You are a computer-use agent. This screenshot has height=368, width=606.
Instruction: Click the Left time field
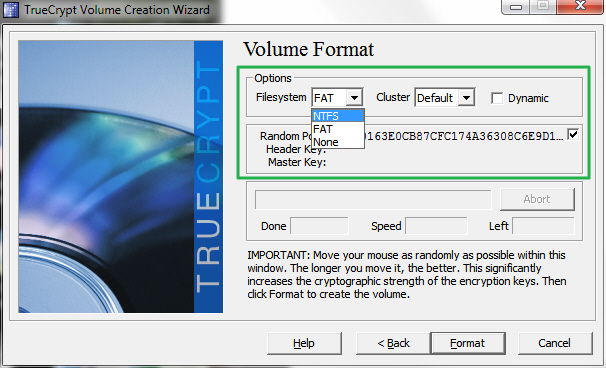pos(543,226)
